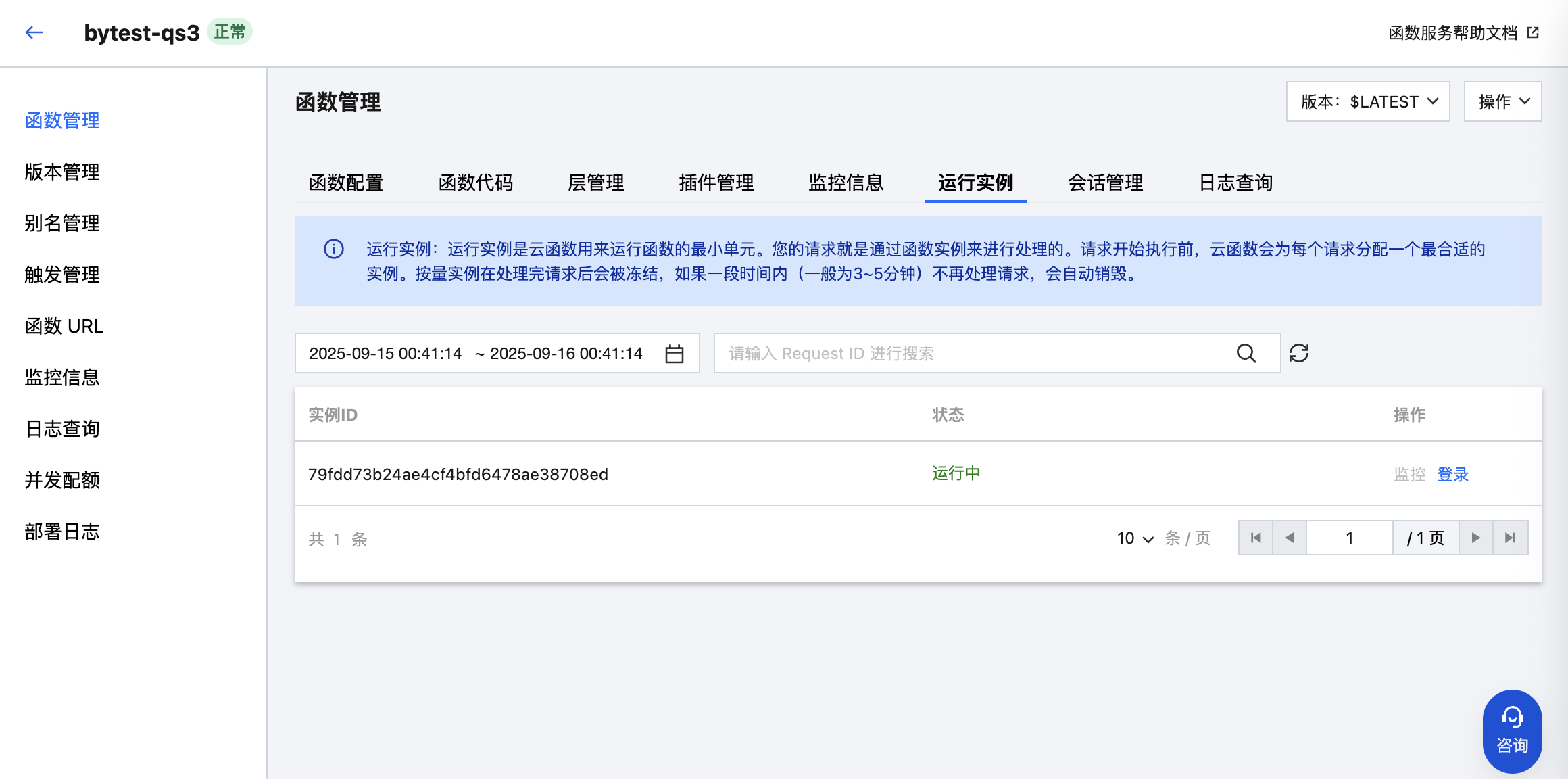Go to the previous page
The height and width of the screenshot is (779, 1568).
tap(1290, 538)
